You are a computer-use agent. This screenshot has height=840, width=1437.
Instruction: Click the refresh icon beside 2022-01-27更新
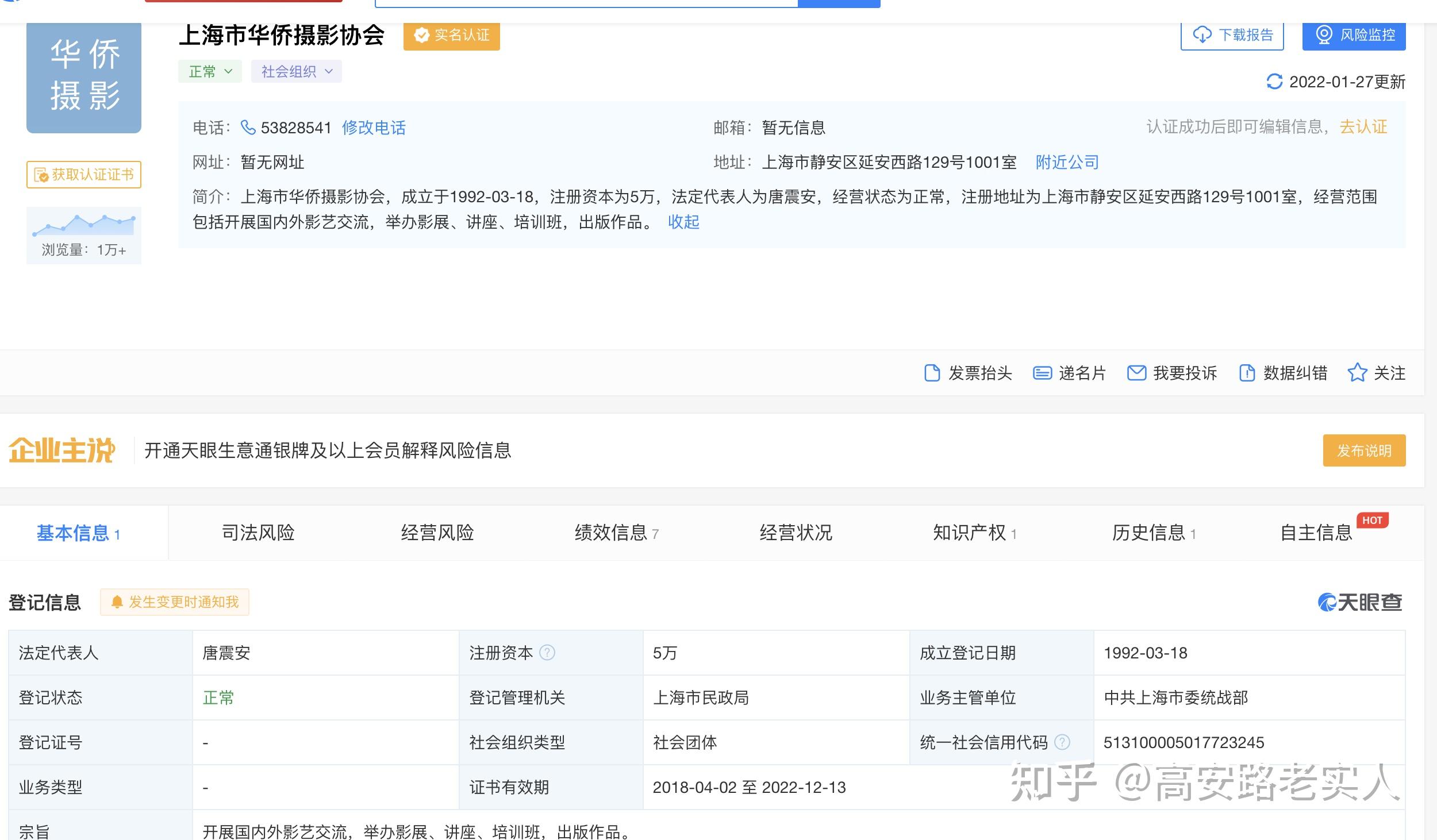1274,82
